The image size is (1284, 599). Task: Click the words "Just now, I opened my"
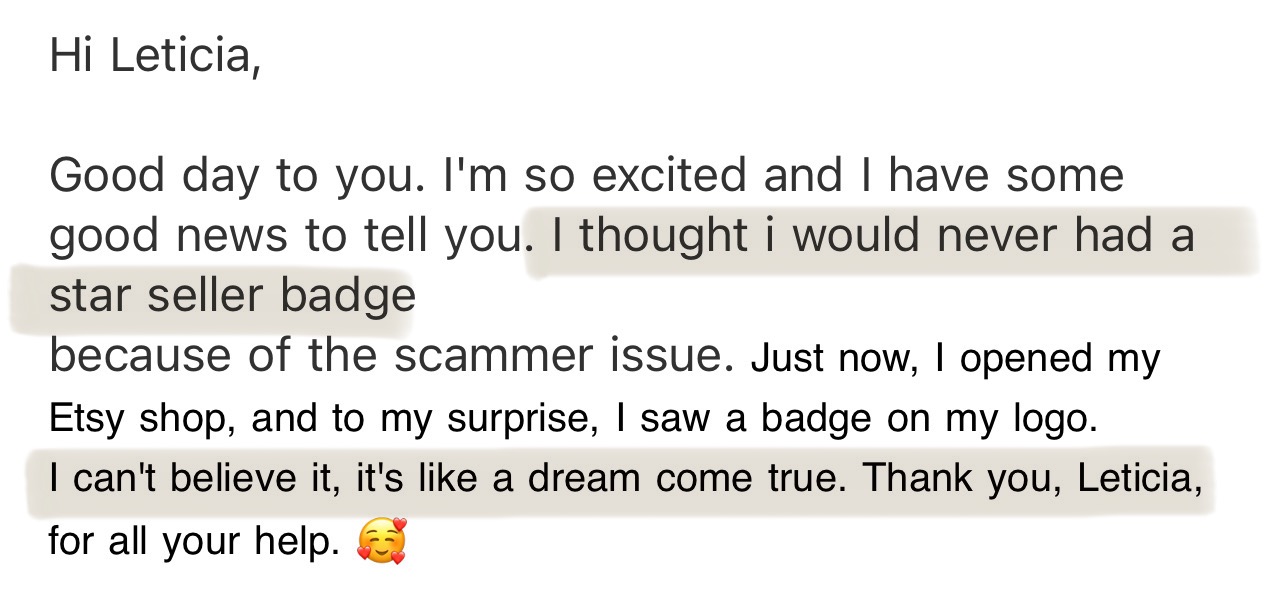tap(954, 359)
